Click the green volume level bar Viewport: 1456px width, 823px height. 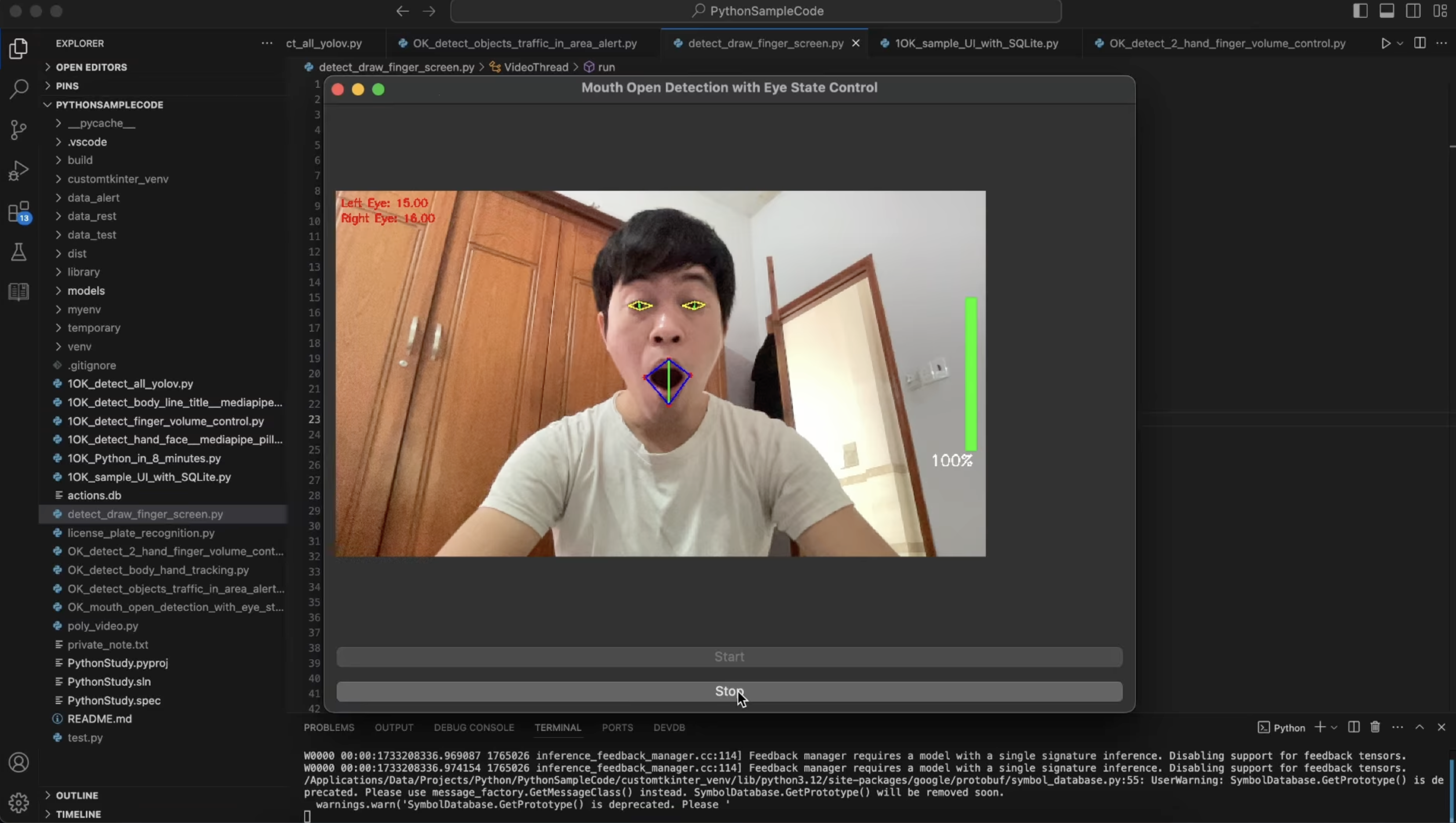971,373
